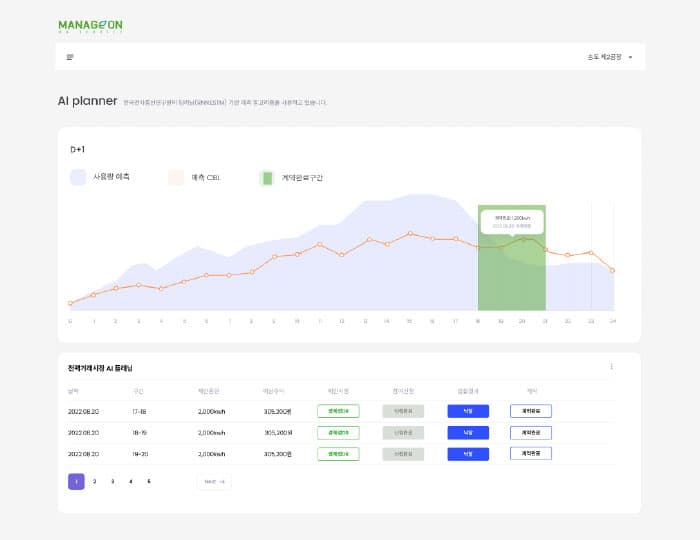Click the blue outlined button in the 18-19 row
Image resolution: width=700 pixels, height=540 pixels.
click(530, 432)
